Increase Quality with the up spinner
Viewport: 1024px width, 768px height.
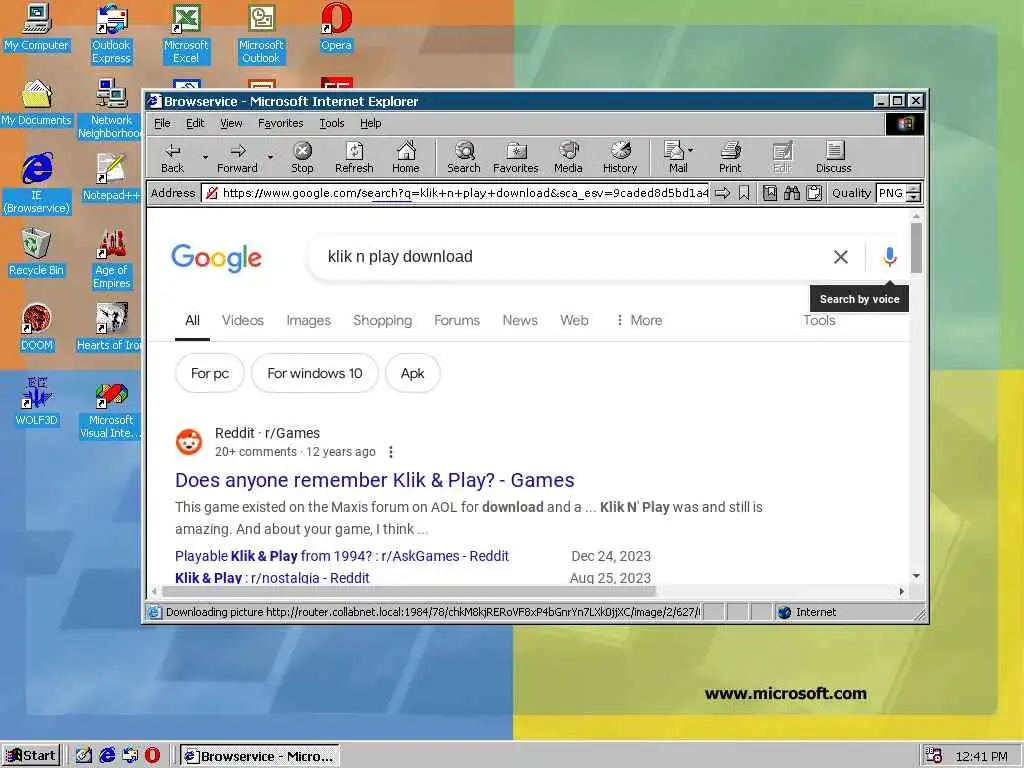914,188
